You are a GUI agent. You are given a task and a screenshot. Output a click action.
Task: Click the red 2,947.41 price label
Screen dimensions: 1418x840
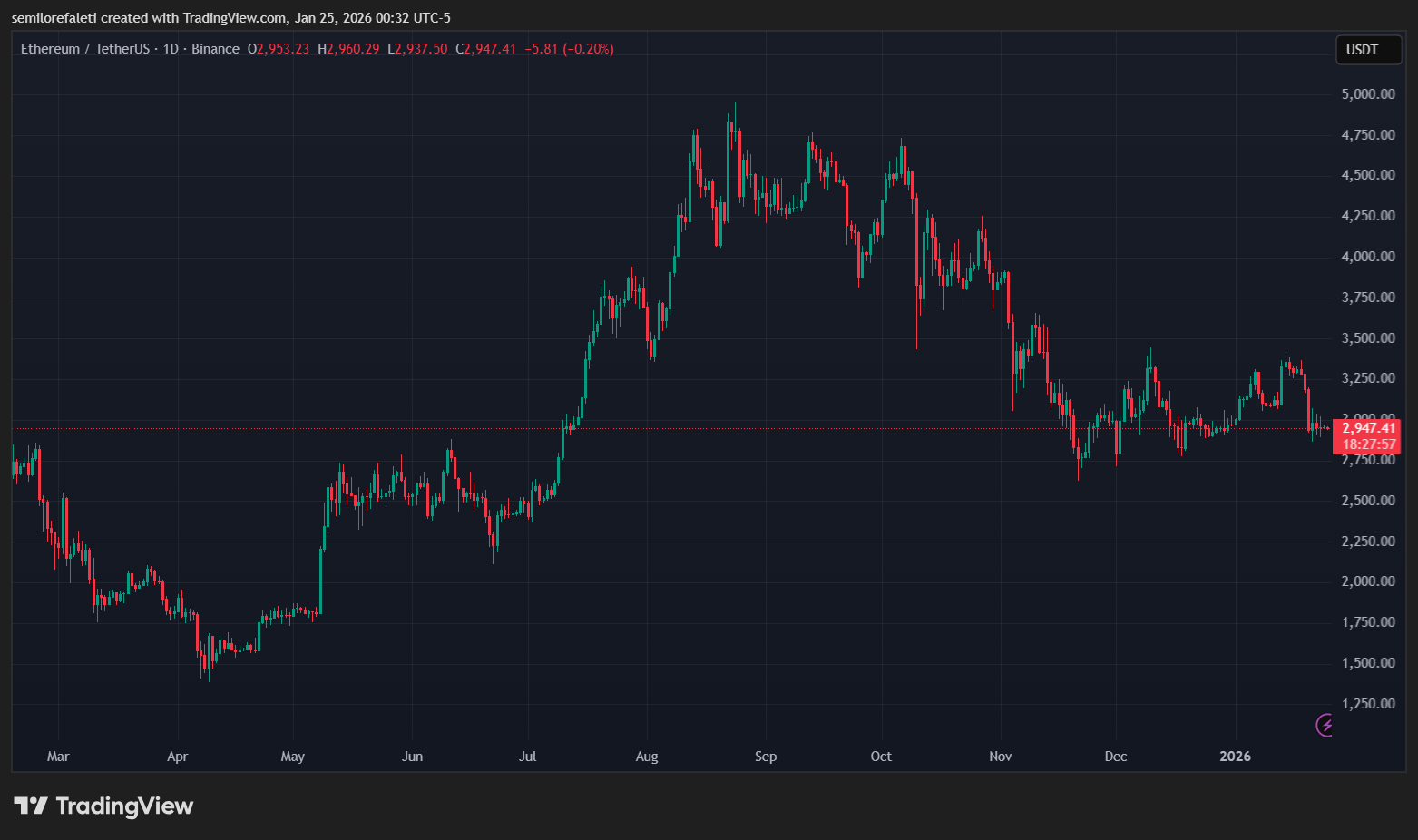tap(1368, 427)
